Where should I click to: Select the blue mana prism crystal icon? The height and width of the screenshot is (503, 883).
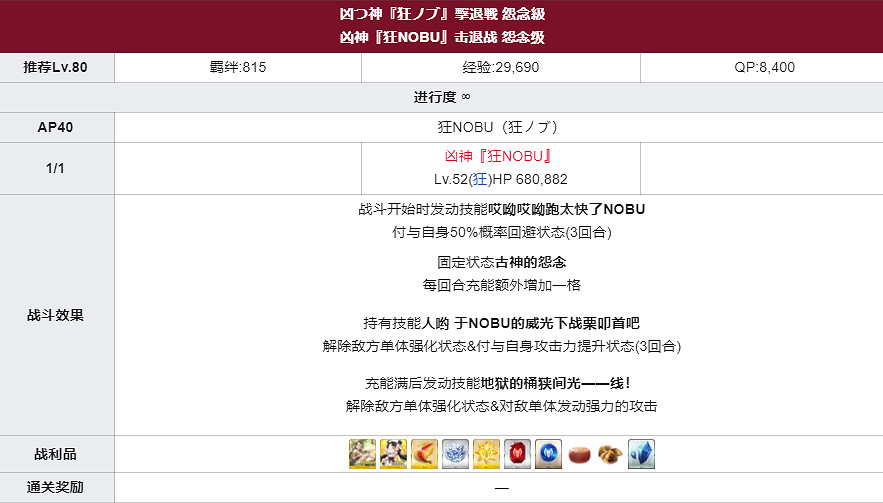[x=641, y=454]
